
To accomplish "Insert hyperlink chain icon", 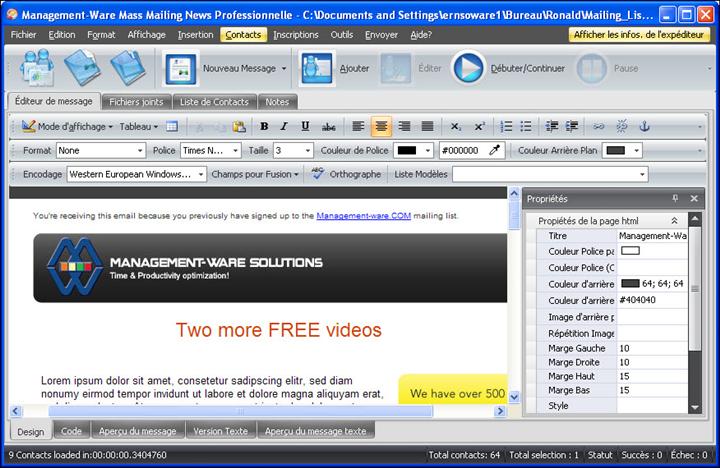I will coord(598,126).
